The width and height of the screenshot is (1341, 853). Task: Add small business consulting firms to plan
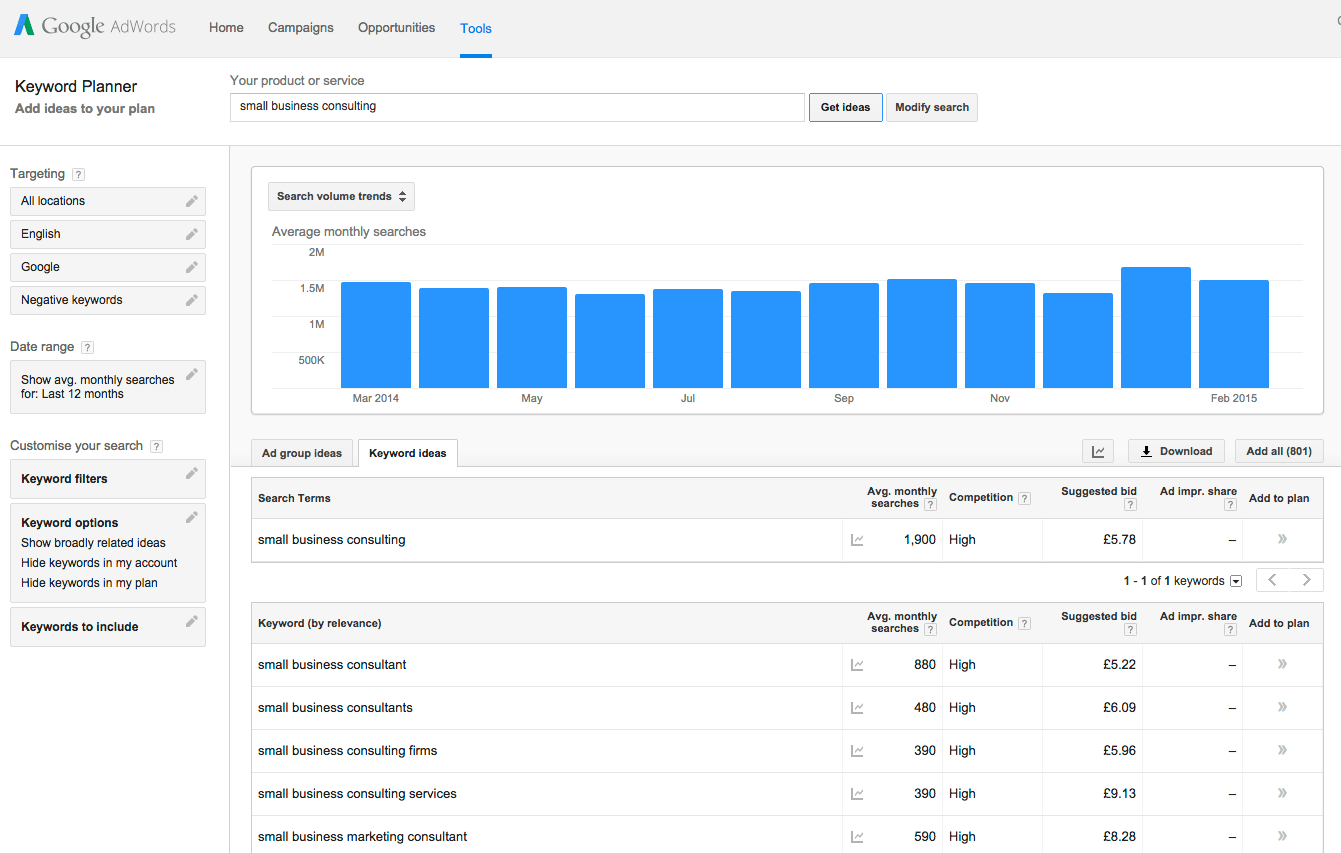pyautogui.click(x=1282, y=750)
